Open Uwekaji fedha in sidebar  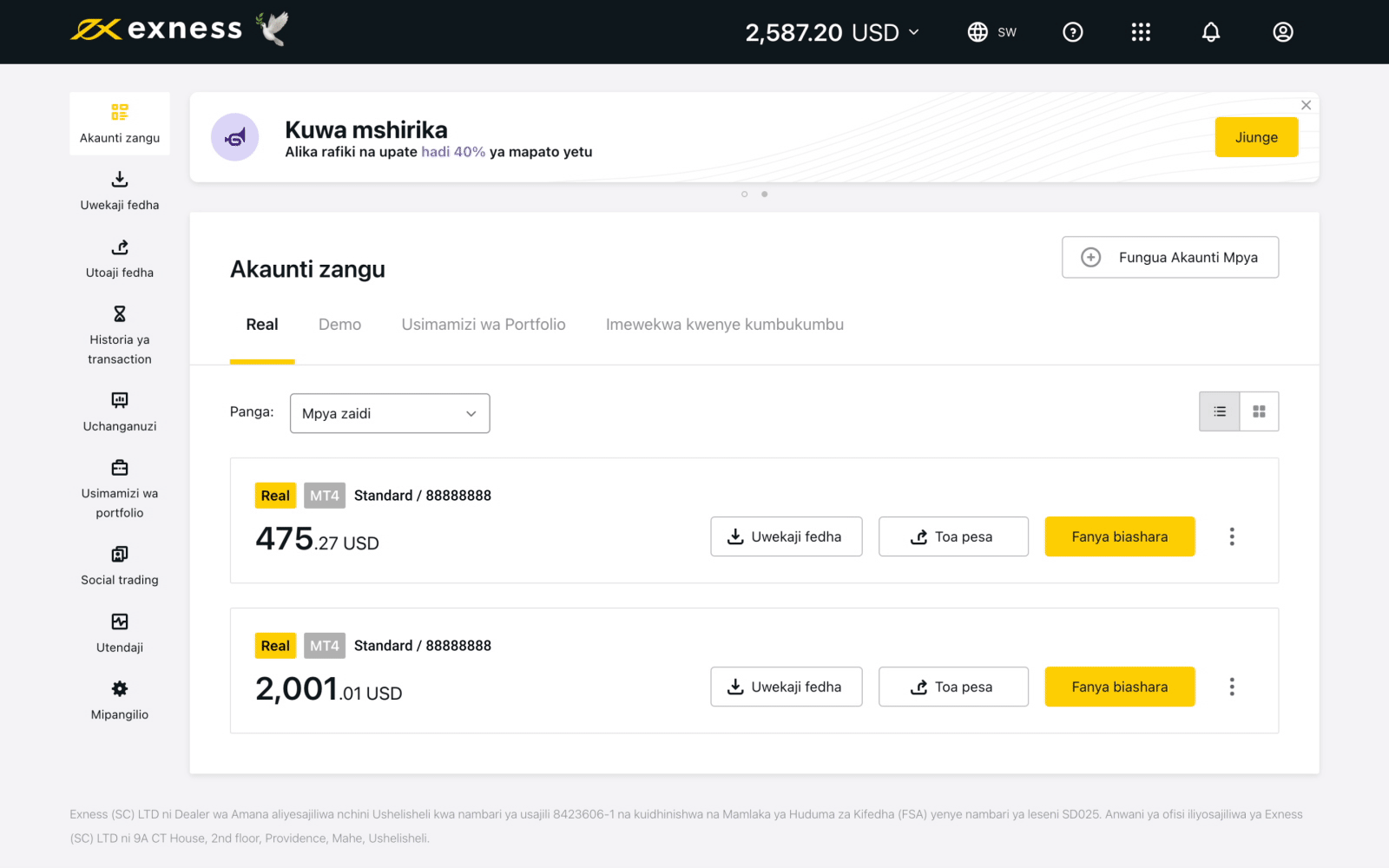point(120,191)
